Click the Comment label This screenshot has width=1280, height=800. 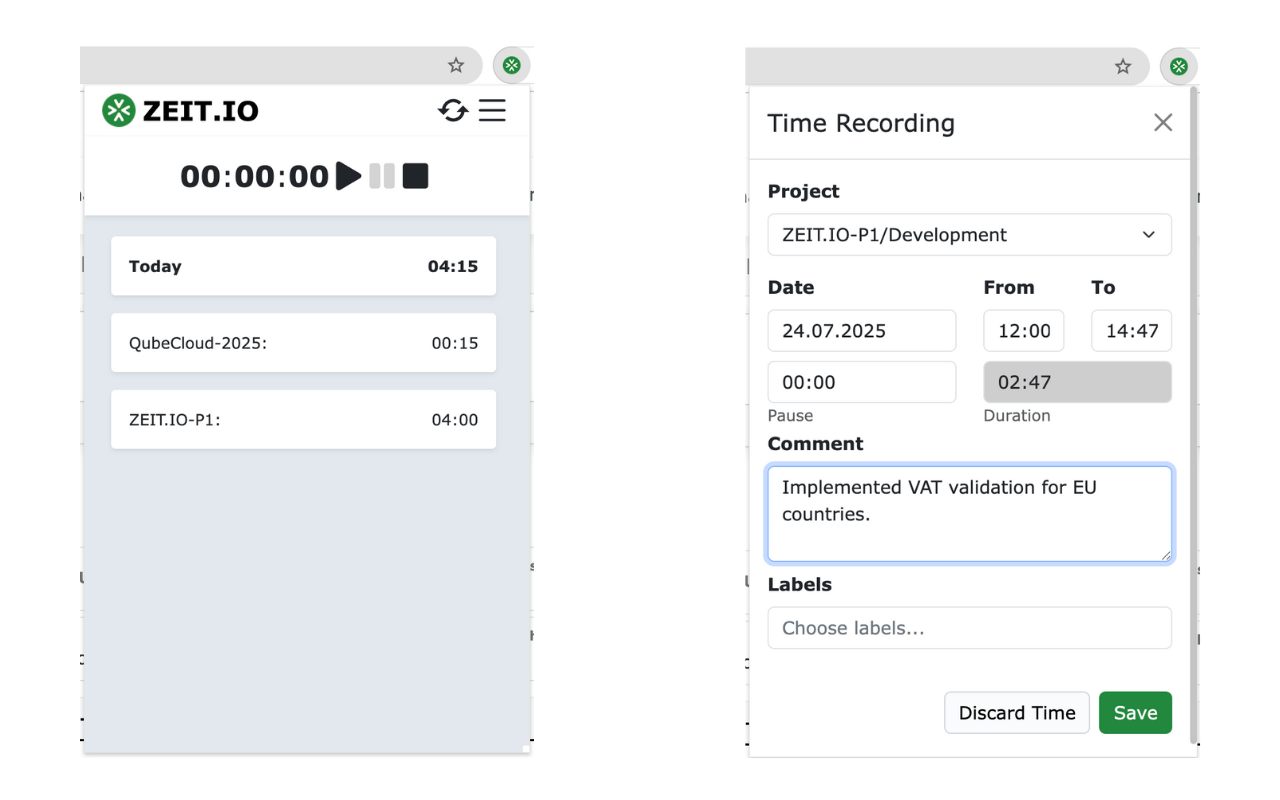815,444
